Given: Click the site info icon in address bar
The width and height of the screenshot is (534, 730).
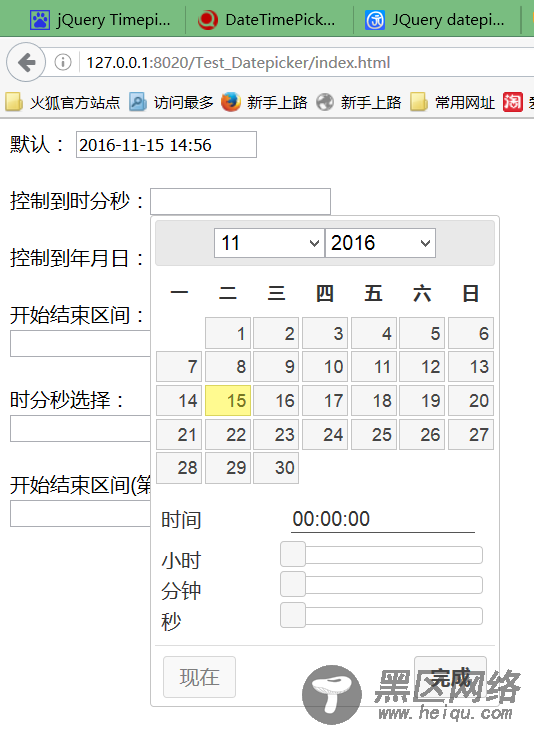Looking at the screenshot, I should click(x=63, y=62).
